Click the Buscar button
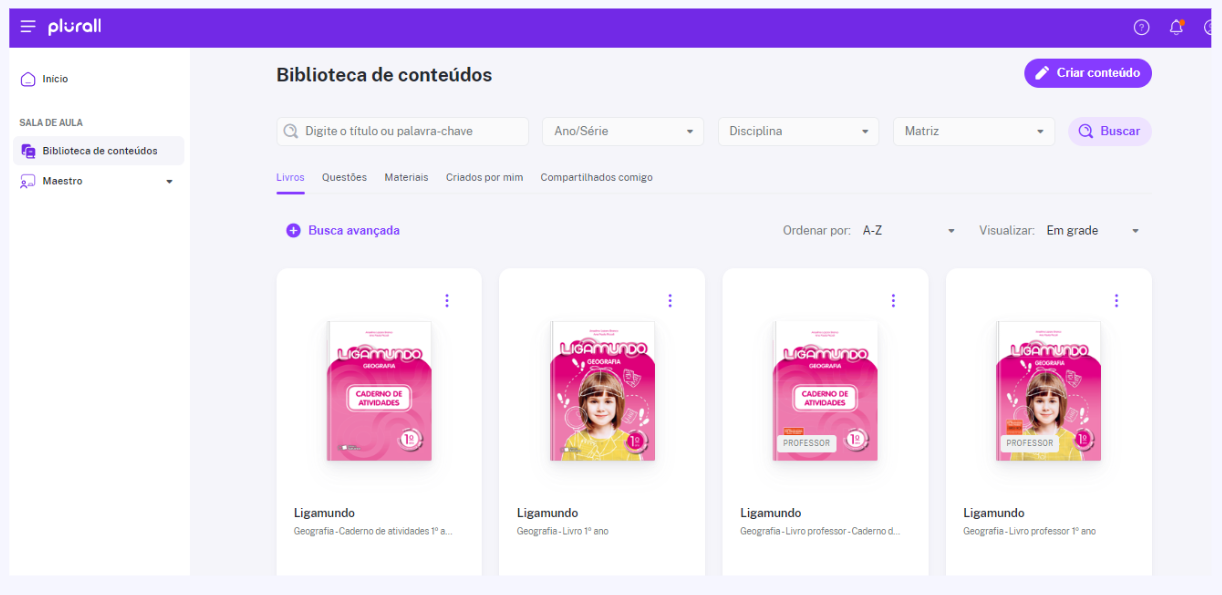 pyautogui.click(x=1110, y=131)
